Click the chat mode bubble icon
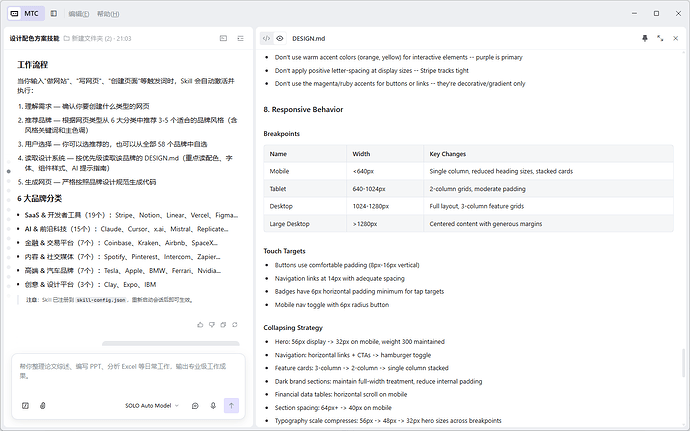Screen dimensions: 690x431 195,405
